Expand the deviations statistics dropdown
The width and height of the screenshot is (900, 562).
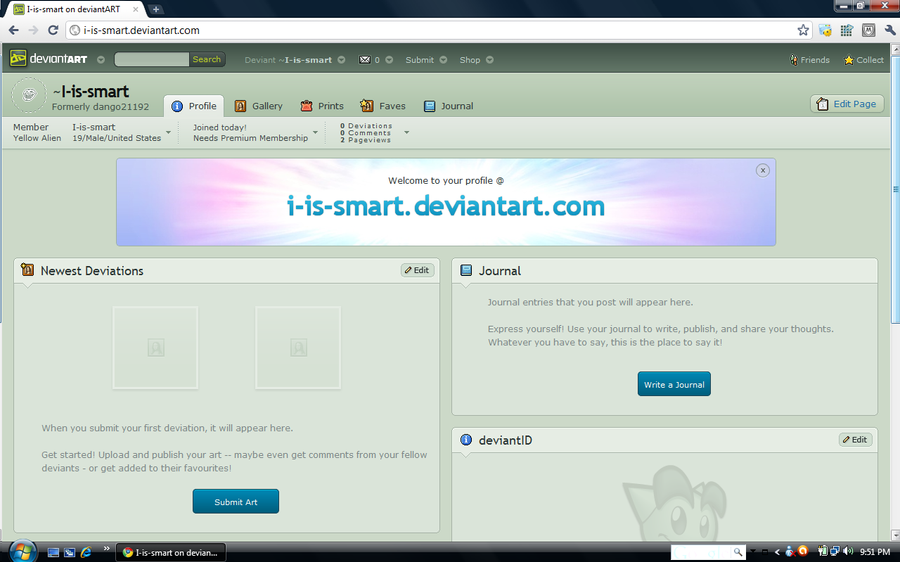406,133
